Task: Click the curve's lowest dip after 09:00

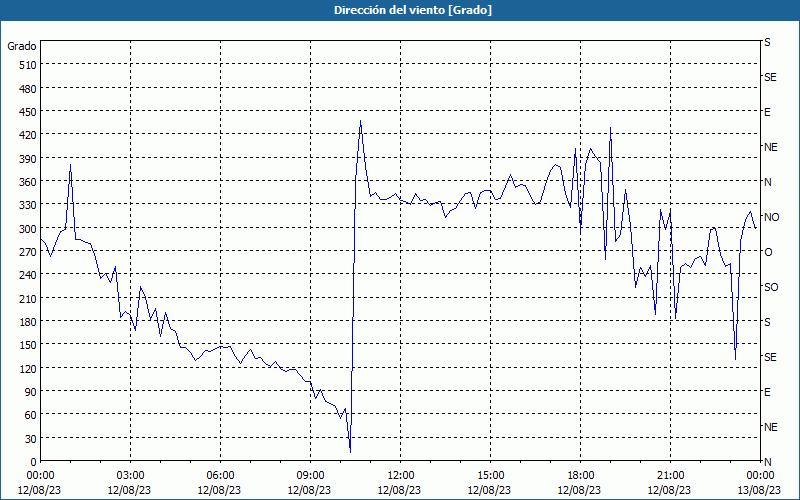Action: tap(350, 452)
